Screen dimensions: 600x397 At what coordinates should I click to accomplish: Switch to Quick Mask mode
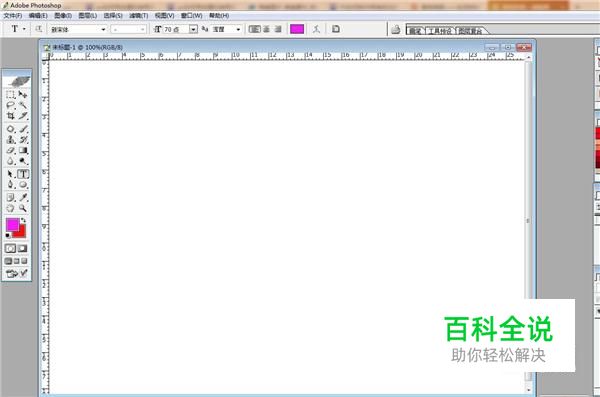[23, 248]
